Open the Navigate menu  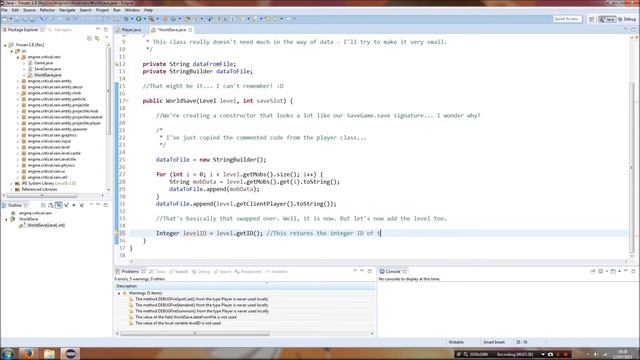(67, 10)
